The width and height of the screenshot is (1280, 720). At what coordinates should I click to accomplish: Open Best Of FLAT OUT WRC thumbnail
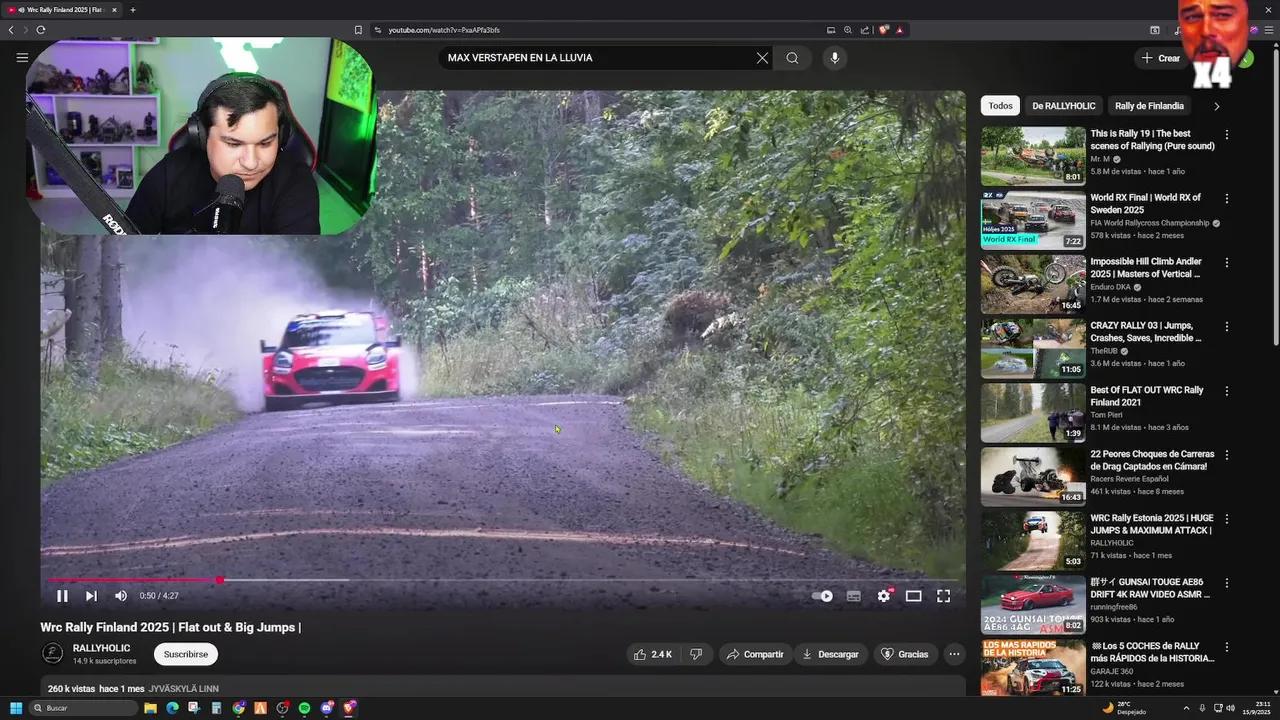click(1033, 412)
